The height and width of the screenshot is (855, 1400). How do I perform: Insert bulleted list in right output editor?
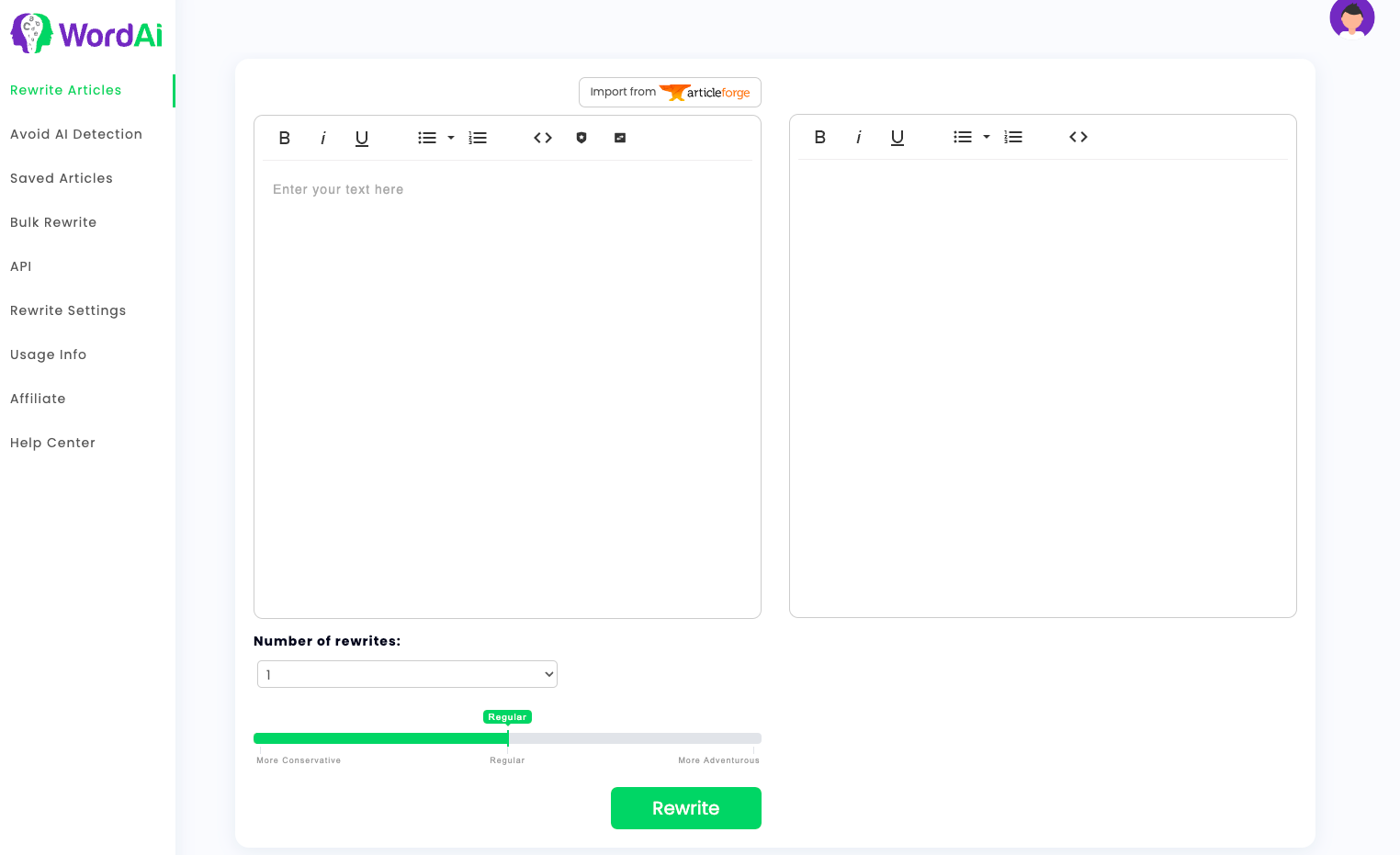click(x=963, y=137)
